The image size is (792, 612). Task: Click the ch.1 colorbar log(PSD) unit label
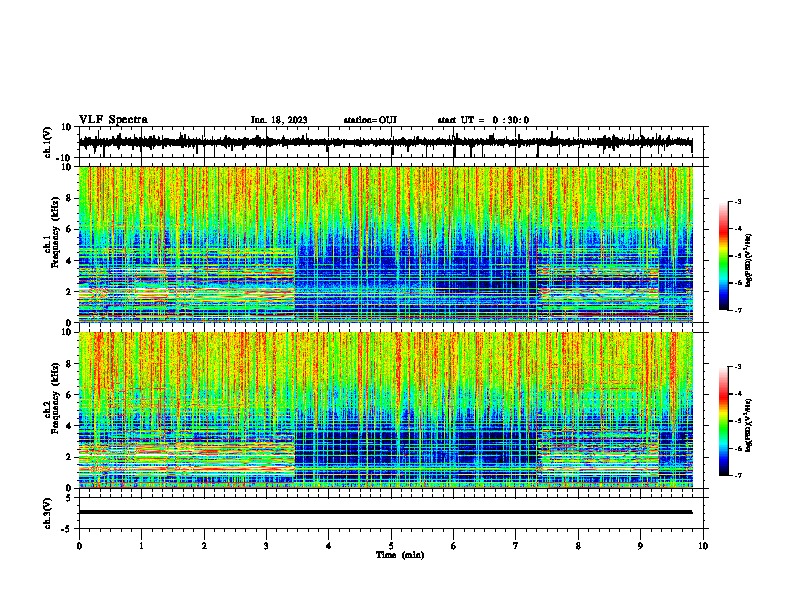(749, 260)
